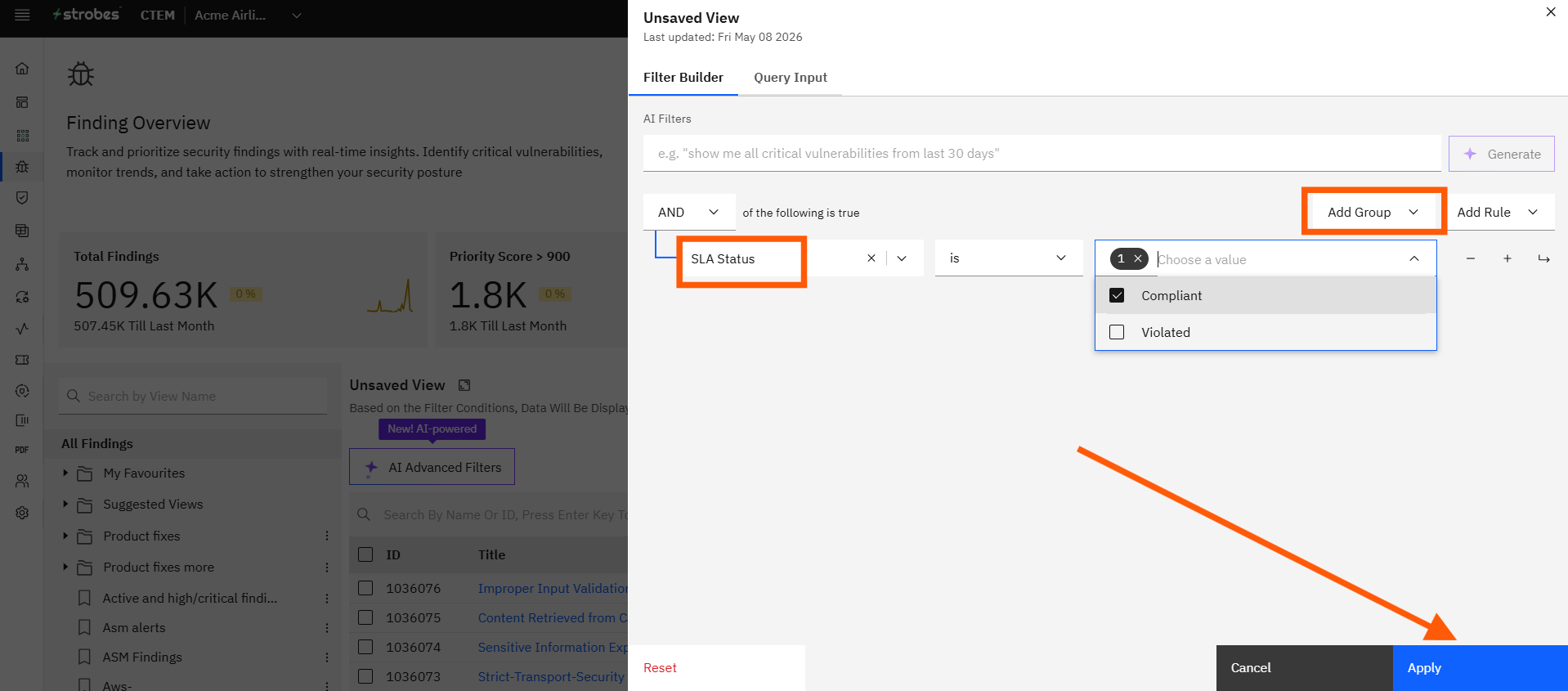Go to Home via sidebar house icon

tap(22, 69)
